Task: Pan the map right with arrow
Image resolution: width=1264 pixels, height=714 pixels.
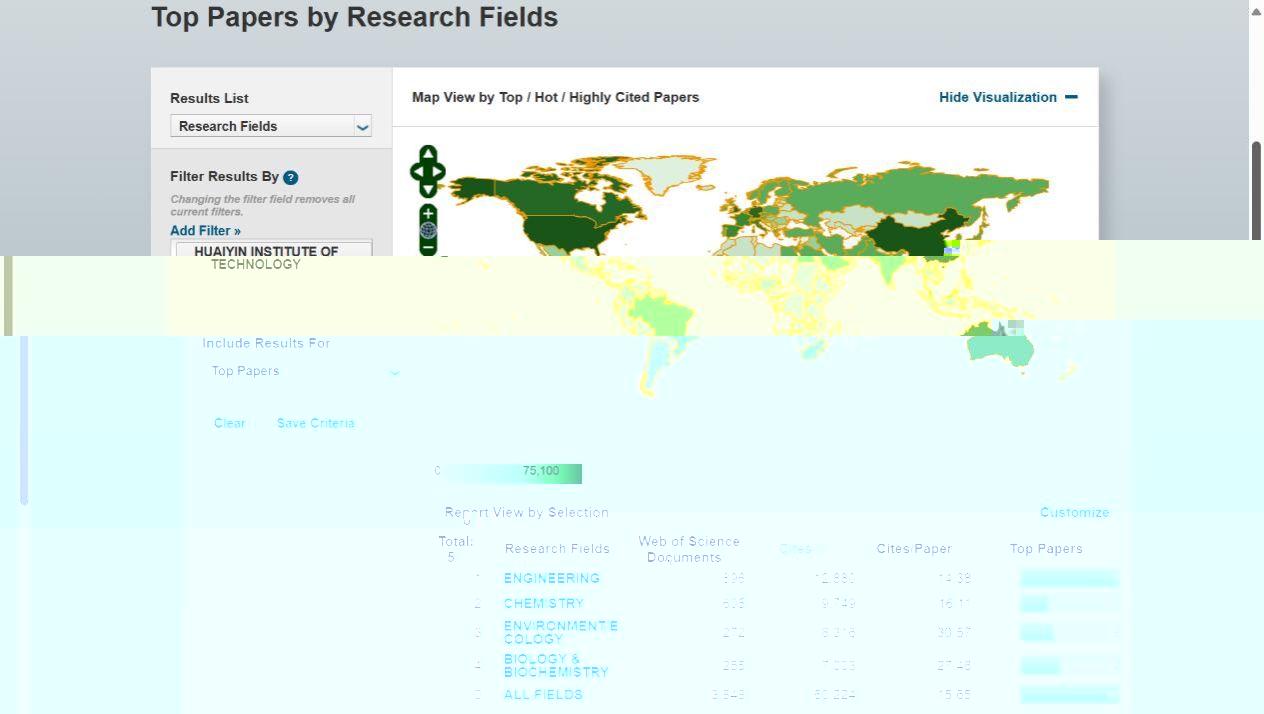Action: (440, 171)
